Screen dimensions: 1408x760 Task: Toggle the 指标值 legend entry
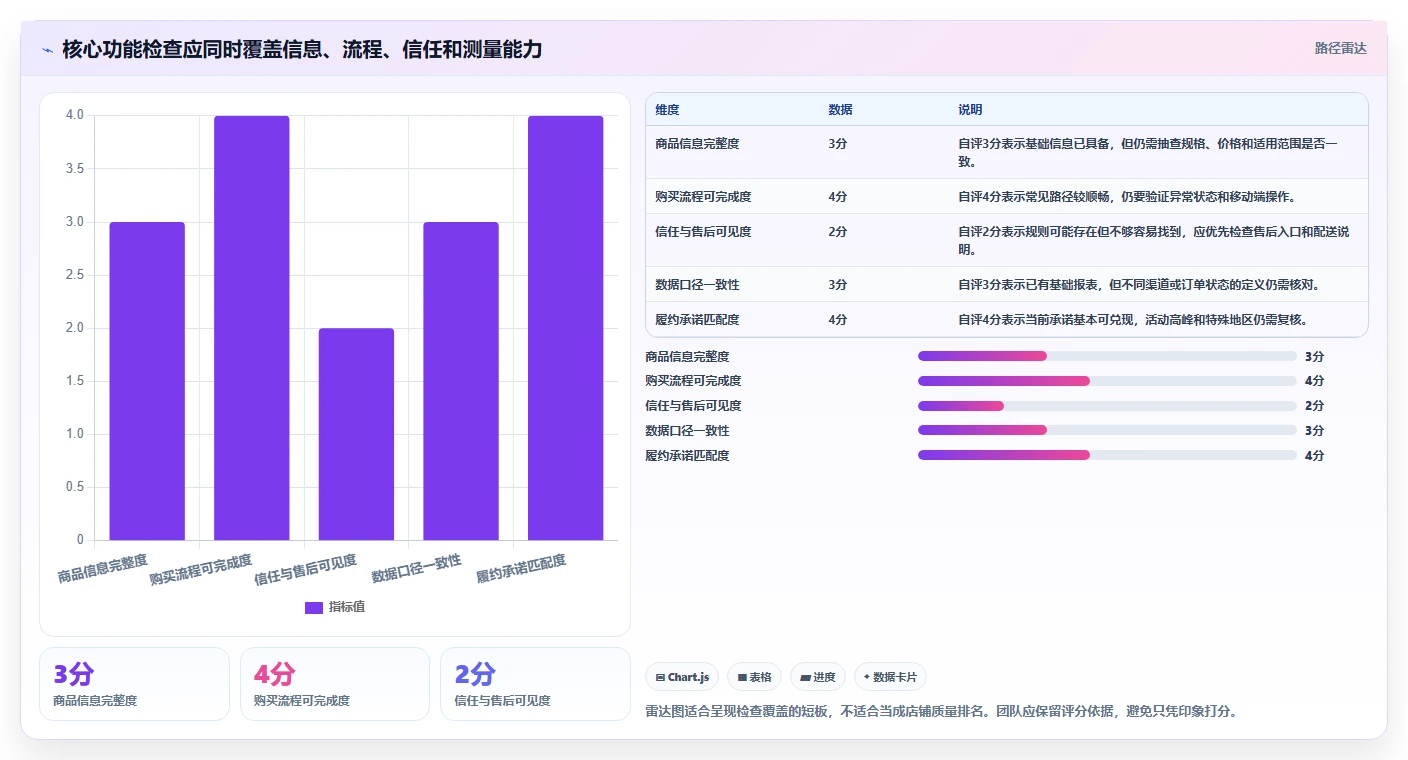coord(335,607)
